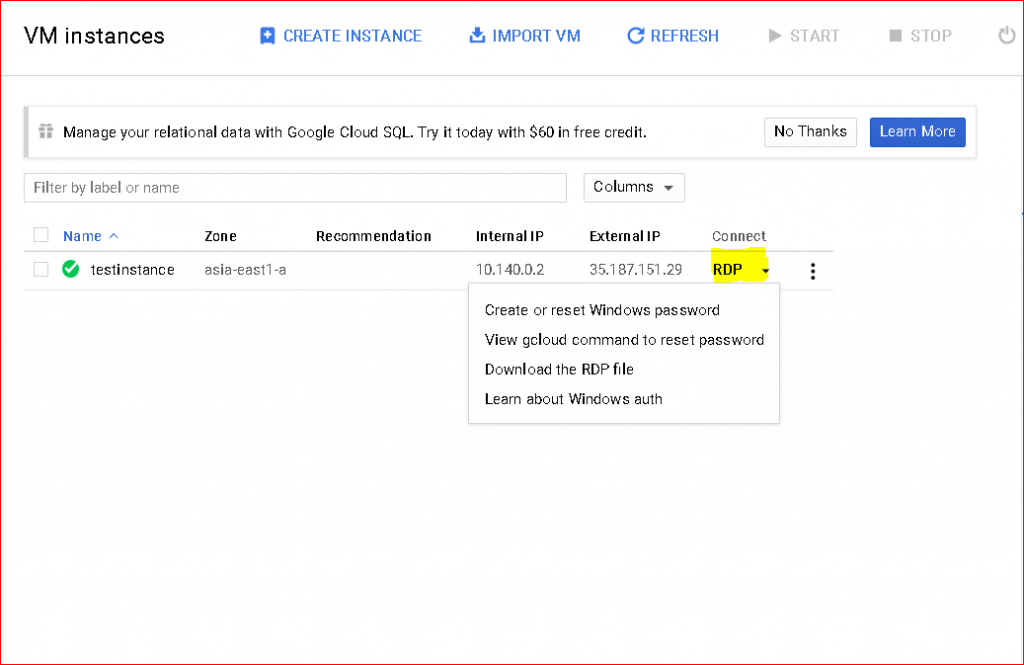
Task: Select View gcloud command to reset password
Action: (624, 340)
